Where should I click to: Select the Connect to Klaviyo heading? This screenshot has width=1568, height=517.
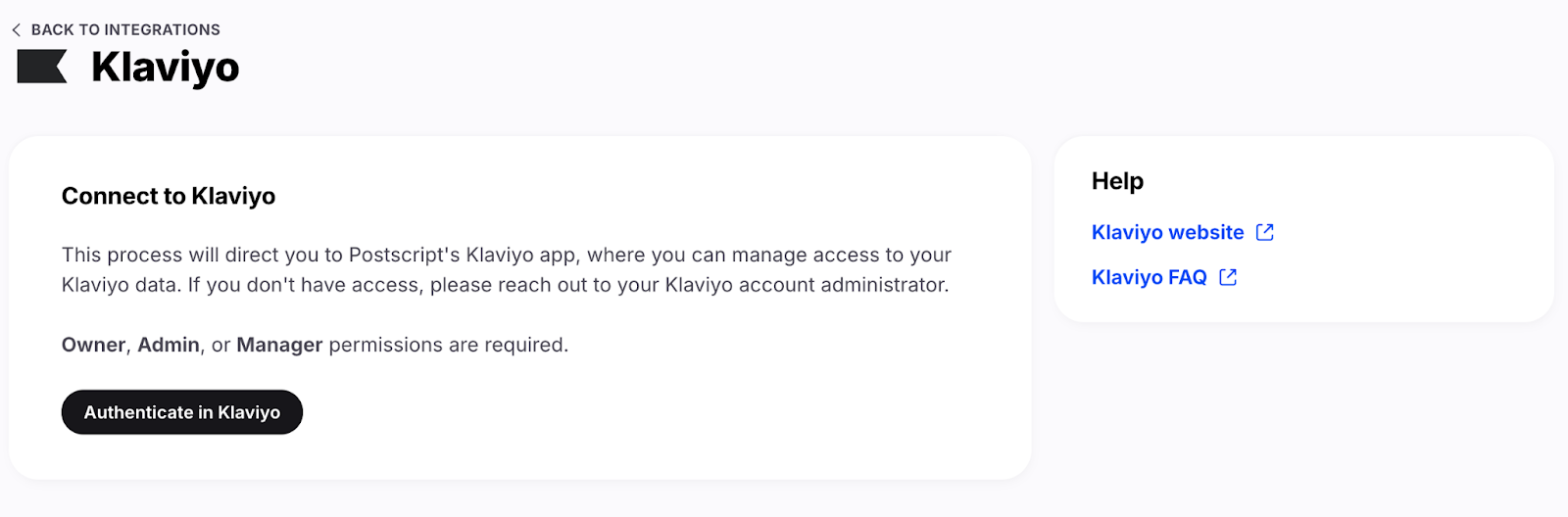(169, 197)
